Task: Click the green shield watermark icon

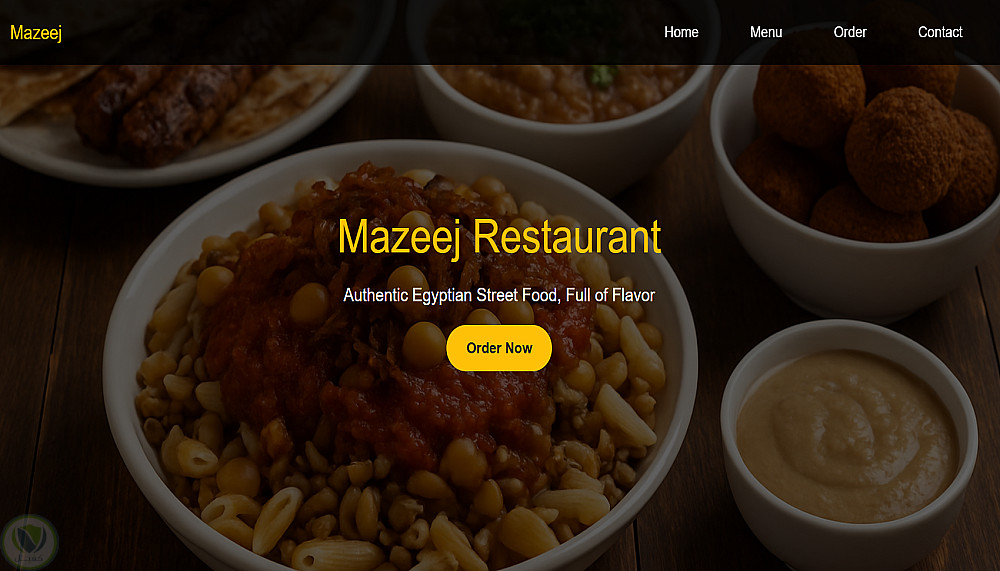Action: coord(29,542)
